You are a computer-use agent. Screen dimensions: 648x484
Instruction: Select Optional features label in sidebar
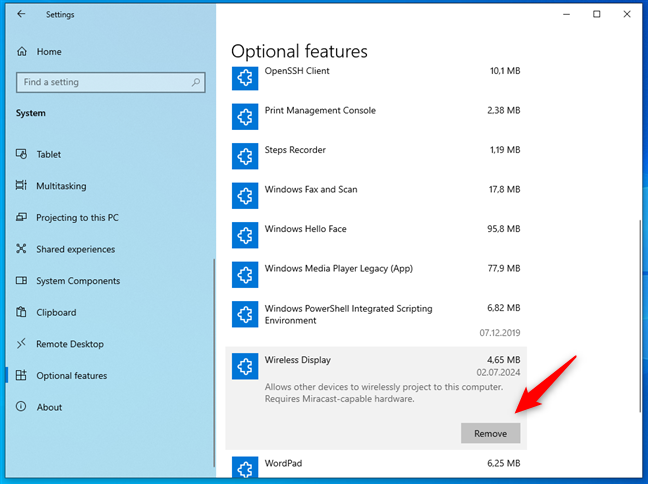[71, 376]
